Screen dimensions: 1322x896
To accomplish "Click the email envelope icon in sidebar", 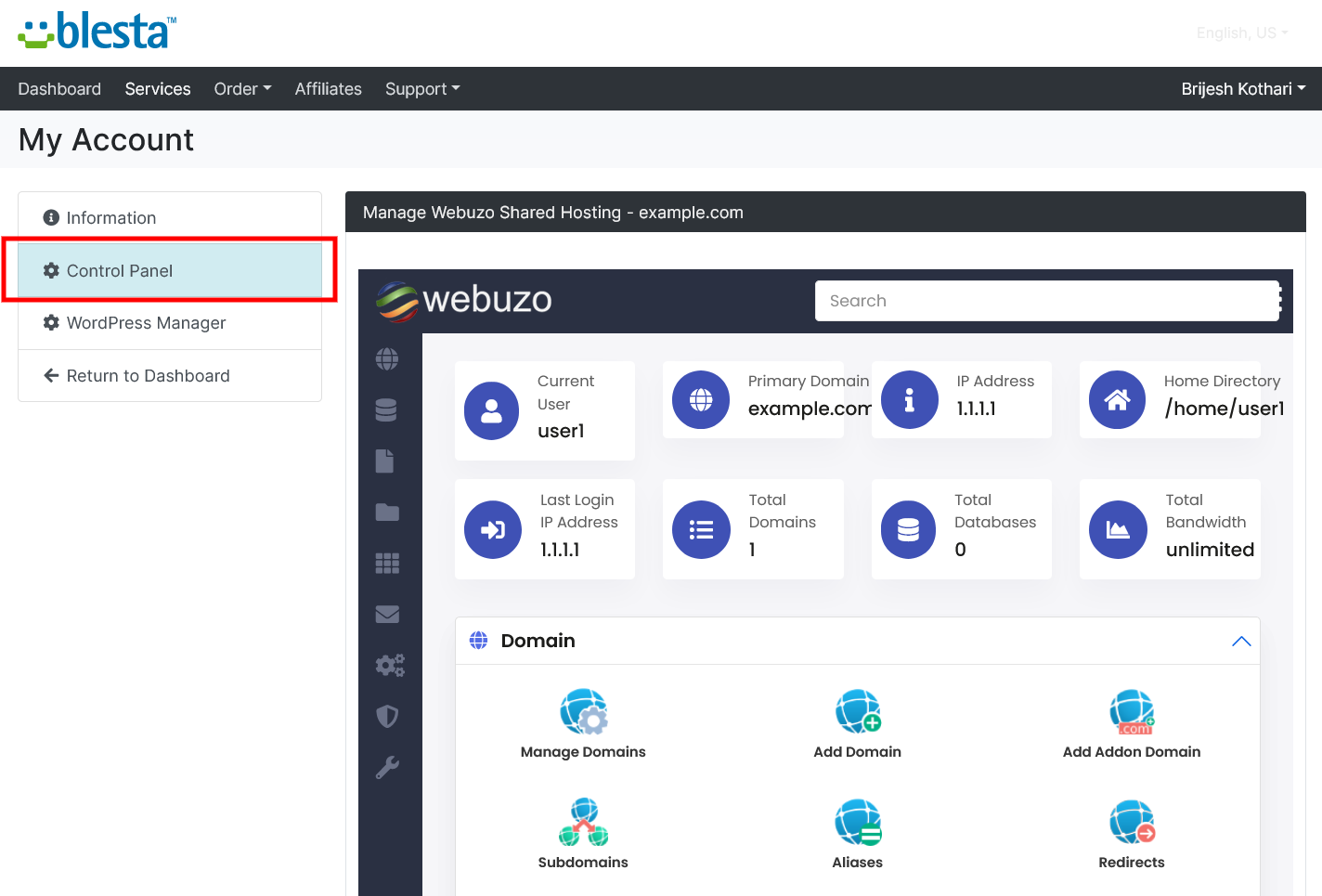I will point(387,614).
